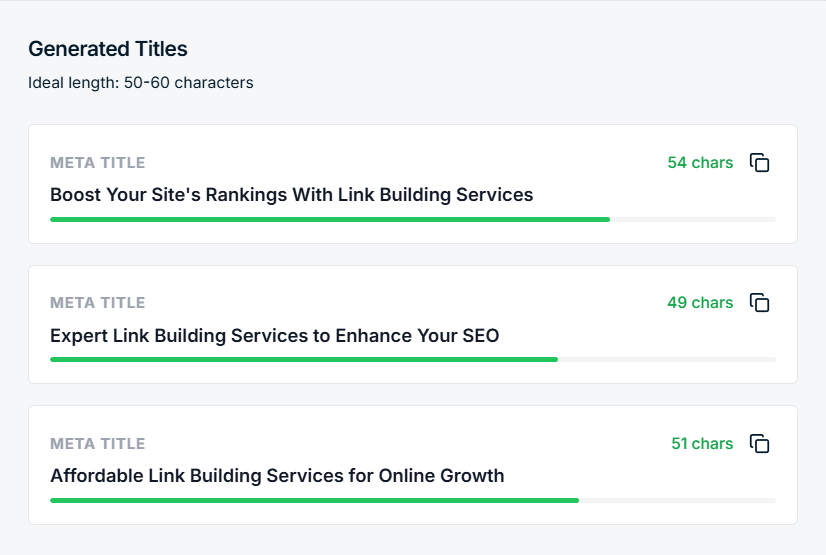The image size is (826, 555).
Task: Click the gray unfilled bar end in the 49-char card
Action: [x=667, y=359]
